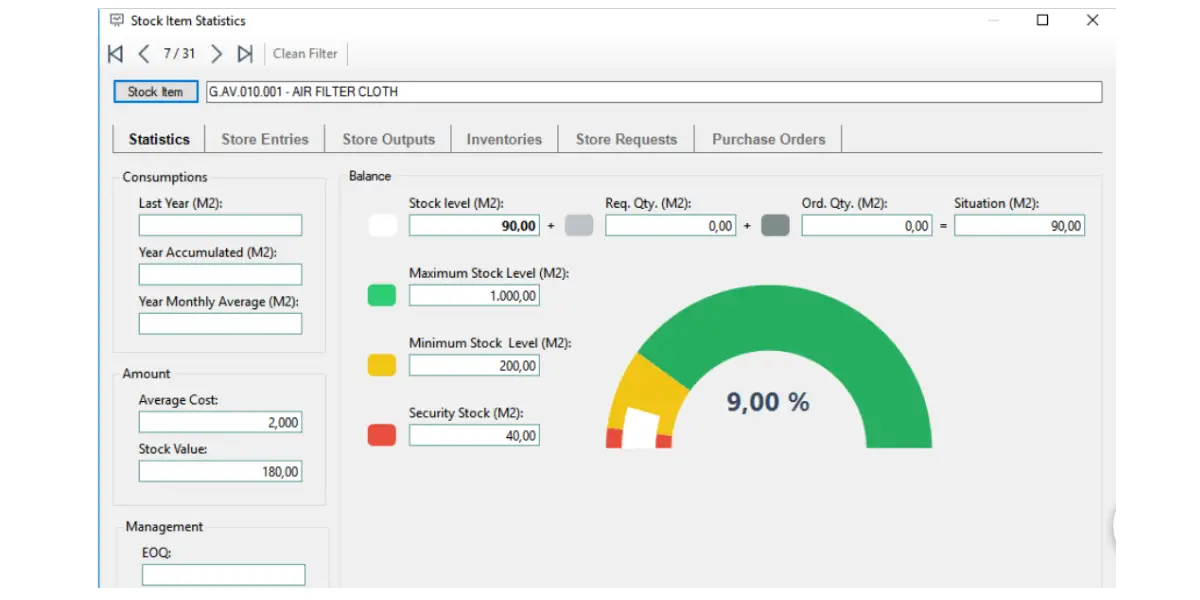Image resolution: width=1200 pixels, height=600 pixels.
Task: Open the Purchase Orders tab
Action: pos(769,139)
